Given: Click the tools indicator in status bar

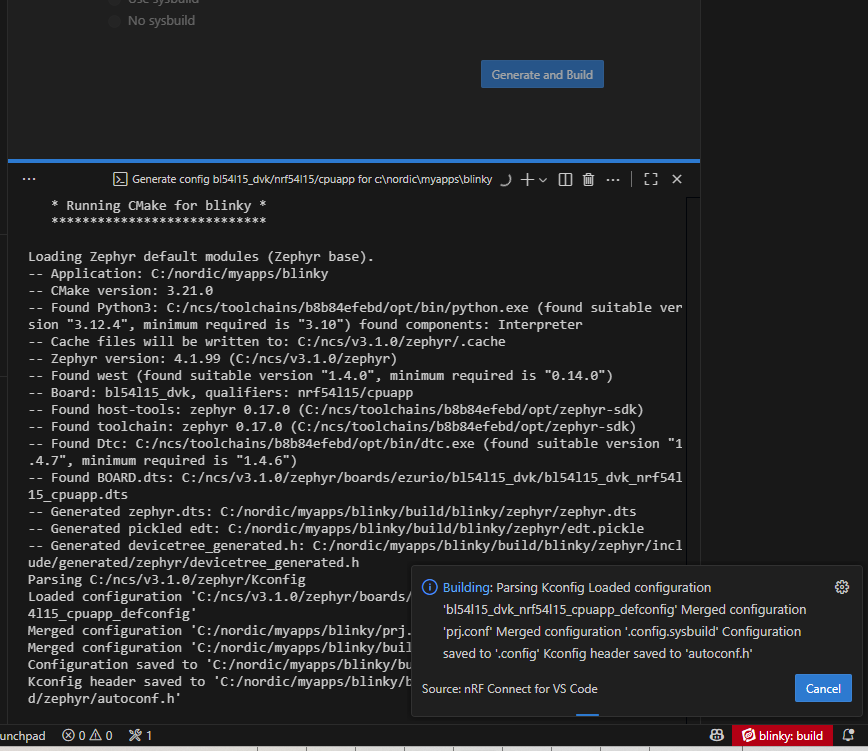Looking at the screenshot, I should 140,736.
